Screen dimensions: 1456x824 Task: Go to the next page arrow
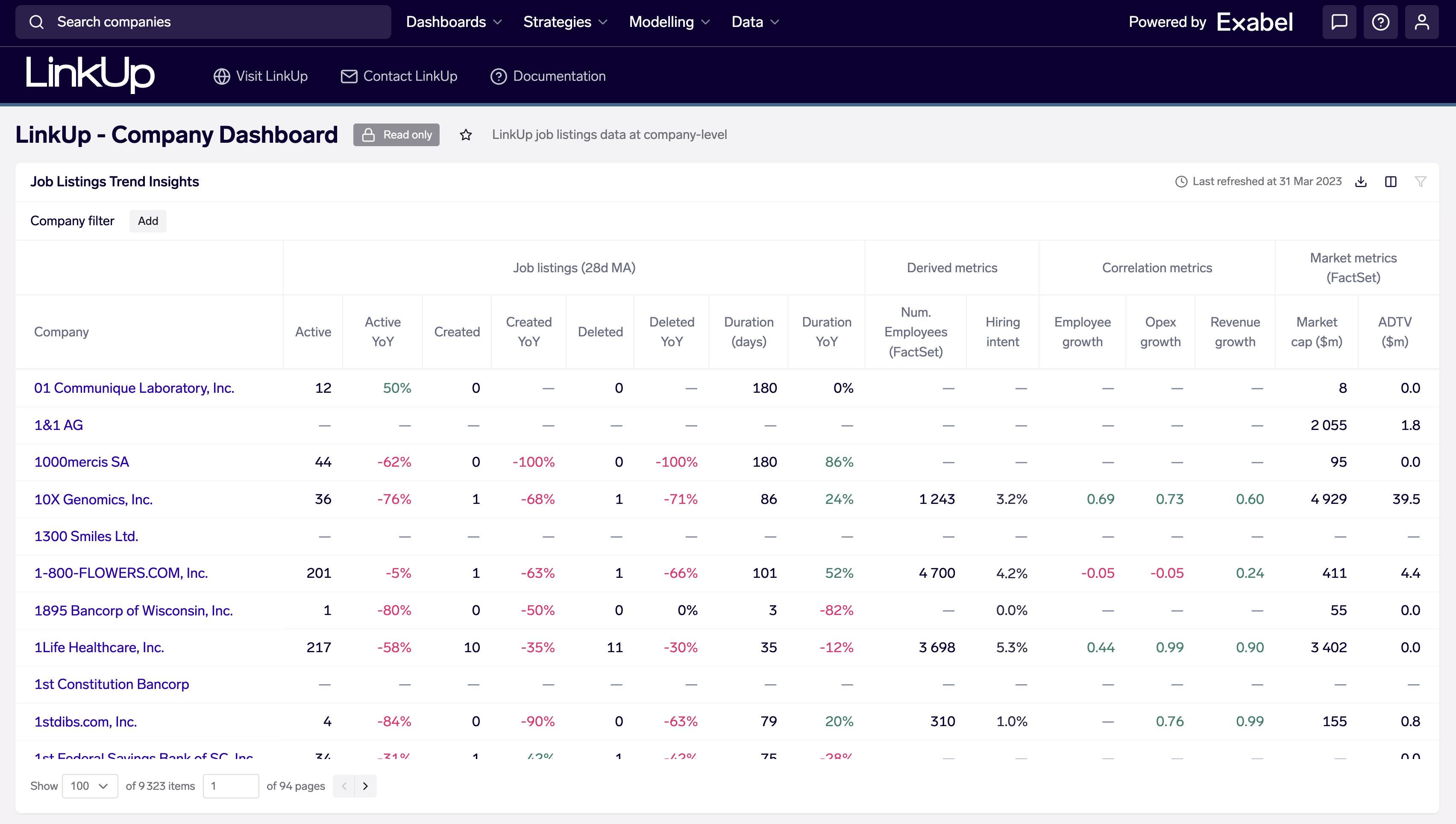[x=365, y=786]
